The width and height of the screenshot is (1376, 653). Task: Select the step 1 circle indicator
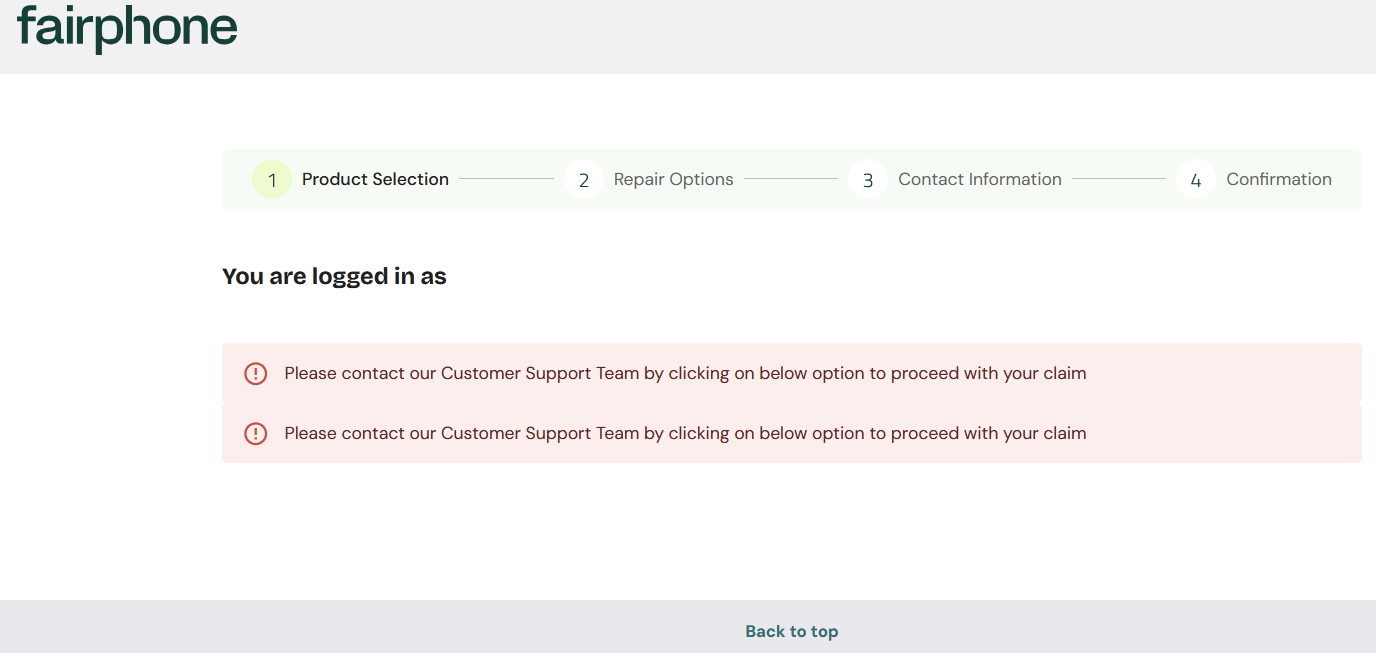click(272, 180)
